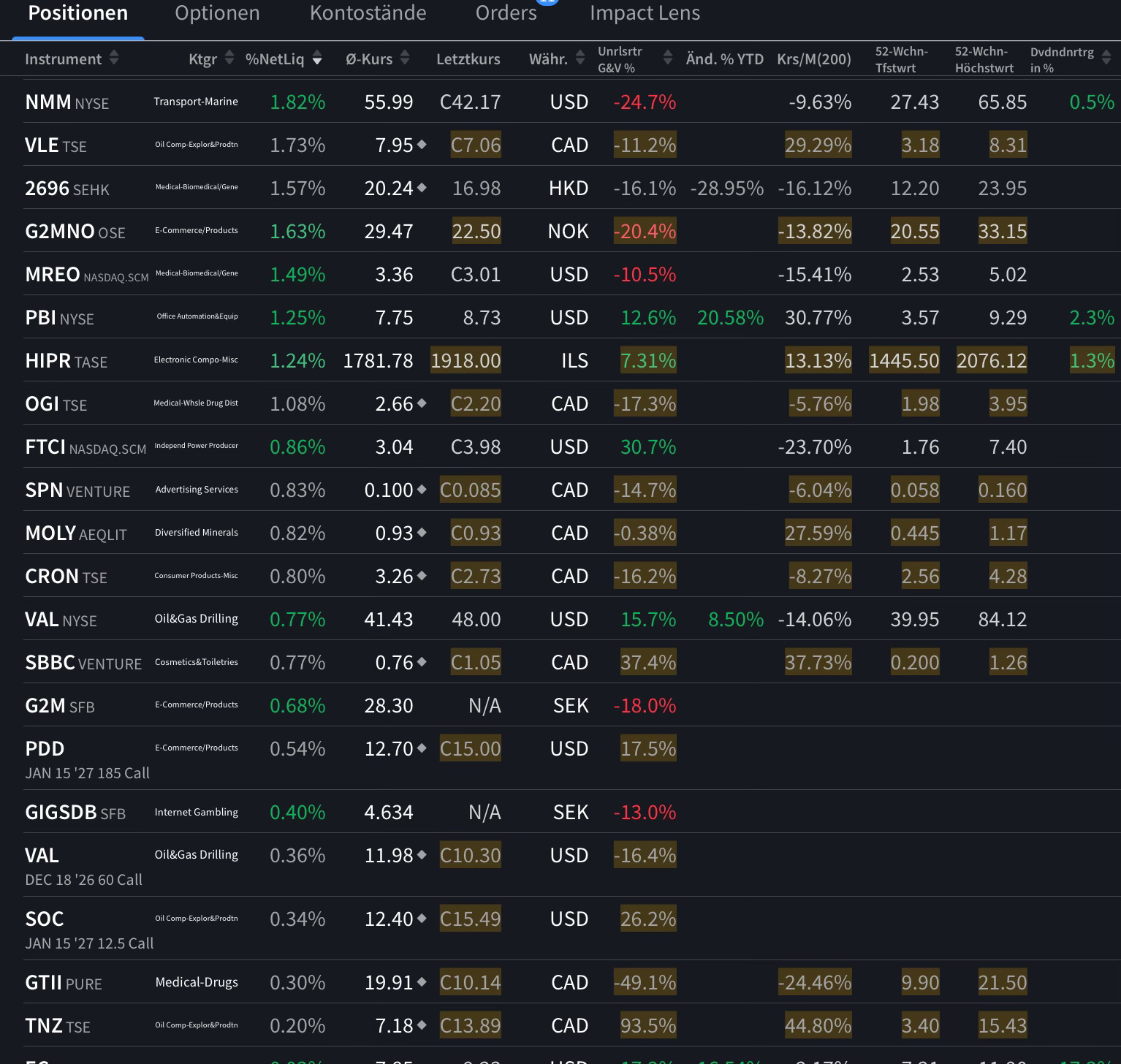The image size is (1121, 1064).
Task: Select the VAL NYSE stock instrument
Action: (61, 620)
